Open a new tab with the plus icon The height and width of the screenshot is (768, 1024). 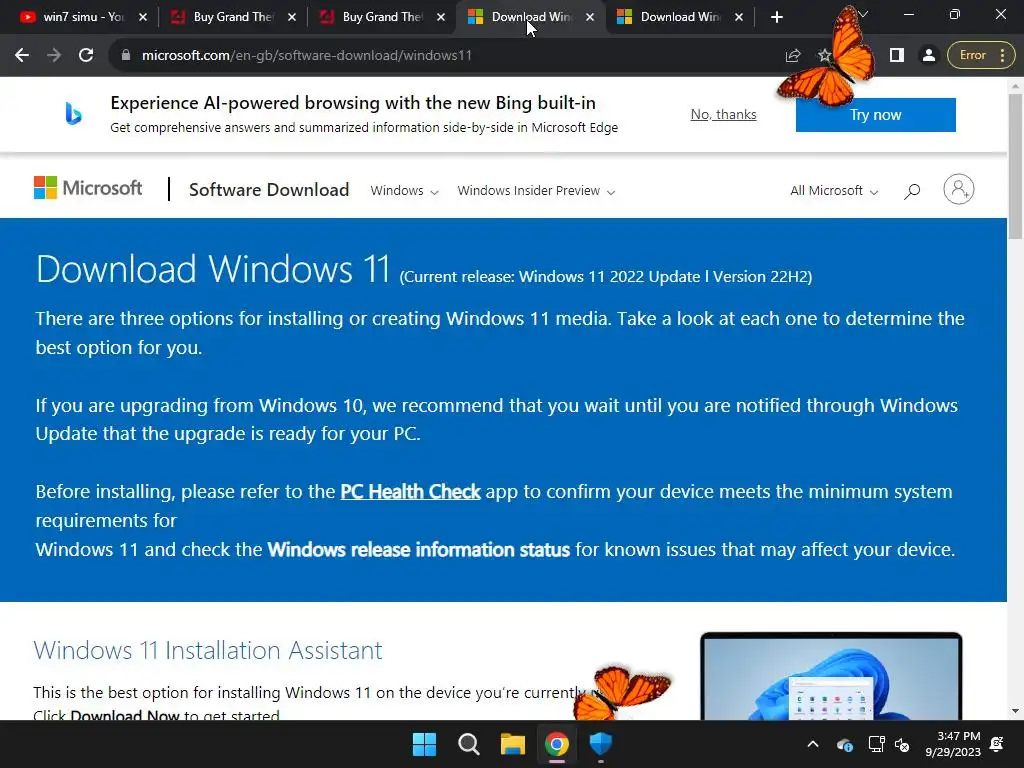click(x=776, y=18)
